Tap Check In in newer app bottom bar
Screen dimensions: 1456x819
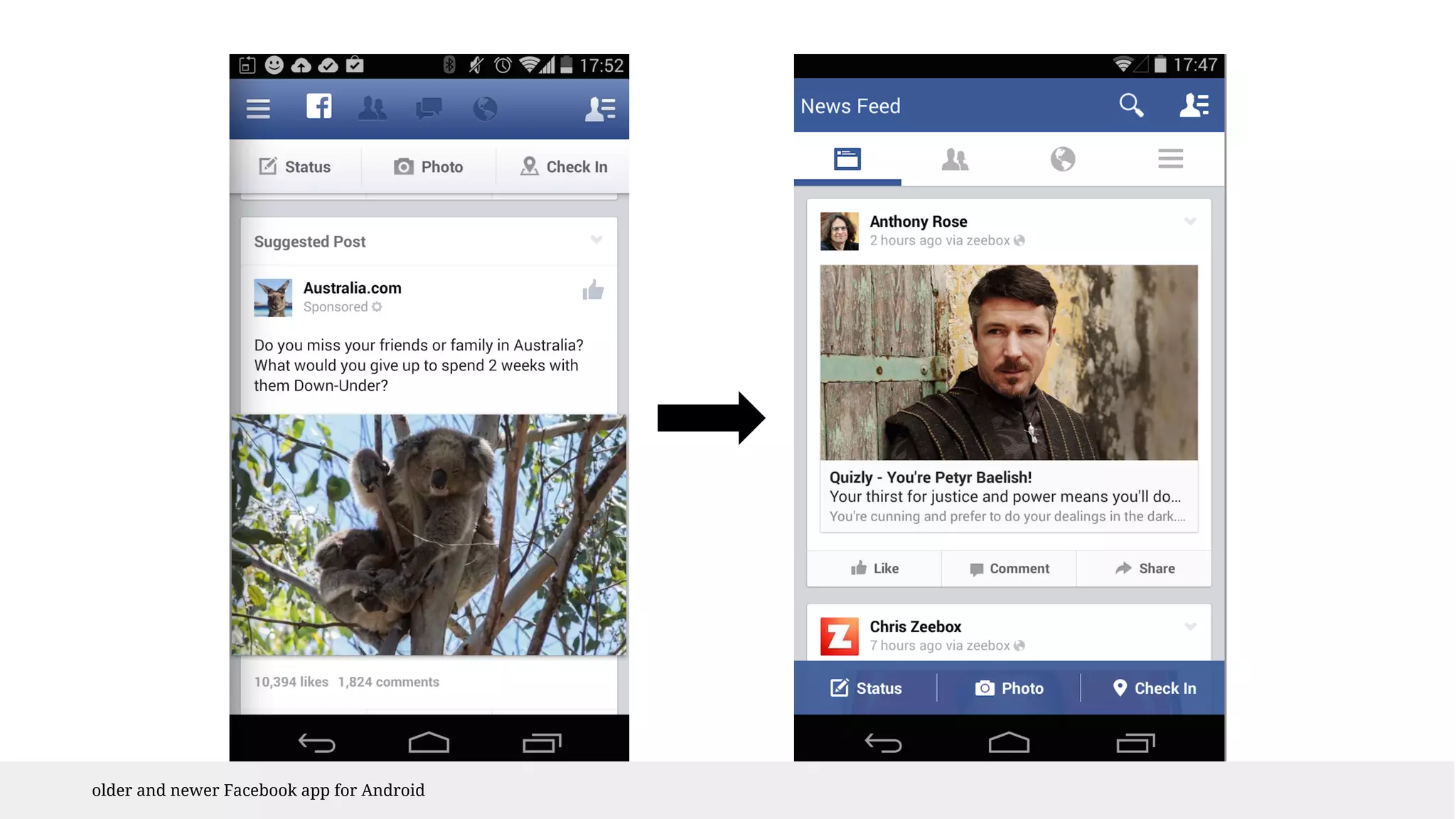(x=1154, y=688)
